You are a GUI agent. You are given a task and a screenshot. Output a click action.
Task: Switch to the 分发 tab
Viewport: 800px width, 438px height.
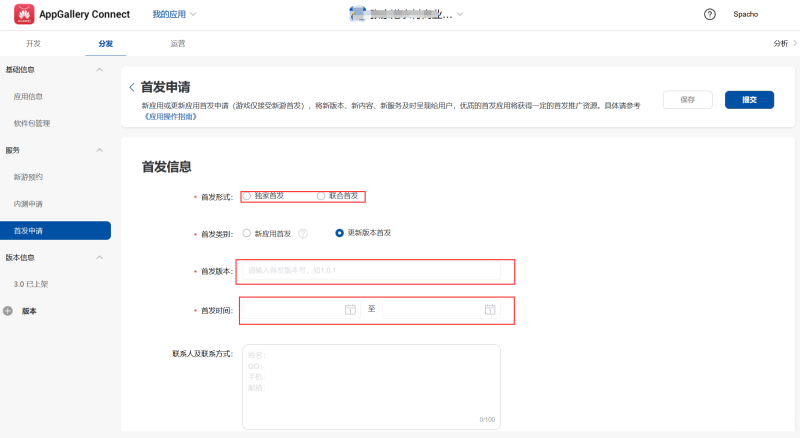[106, 43]
